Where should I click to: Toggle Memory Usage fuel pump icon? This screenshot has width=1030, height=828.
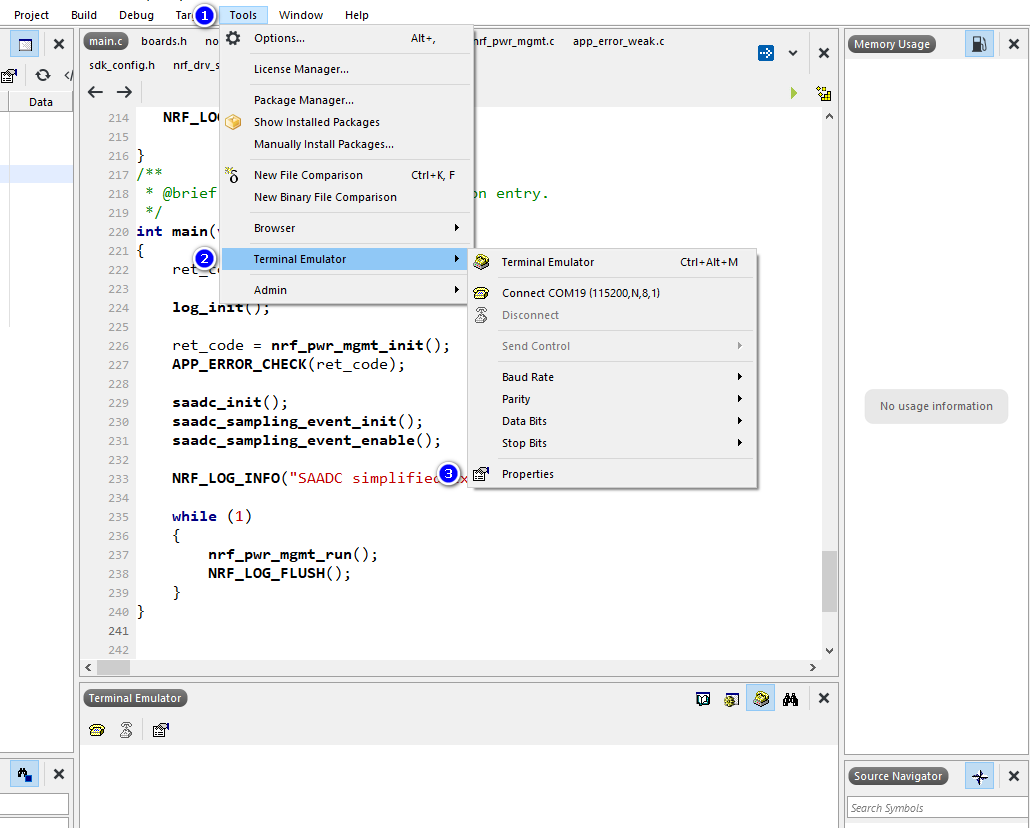tap(979, 44)
